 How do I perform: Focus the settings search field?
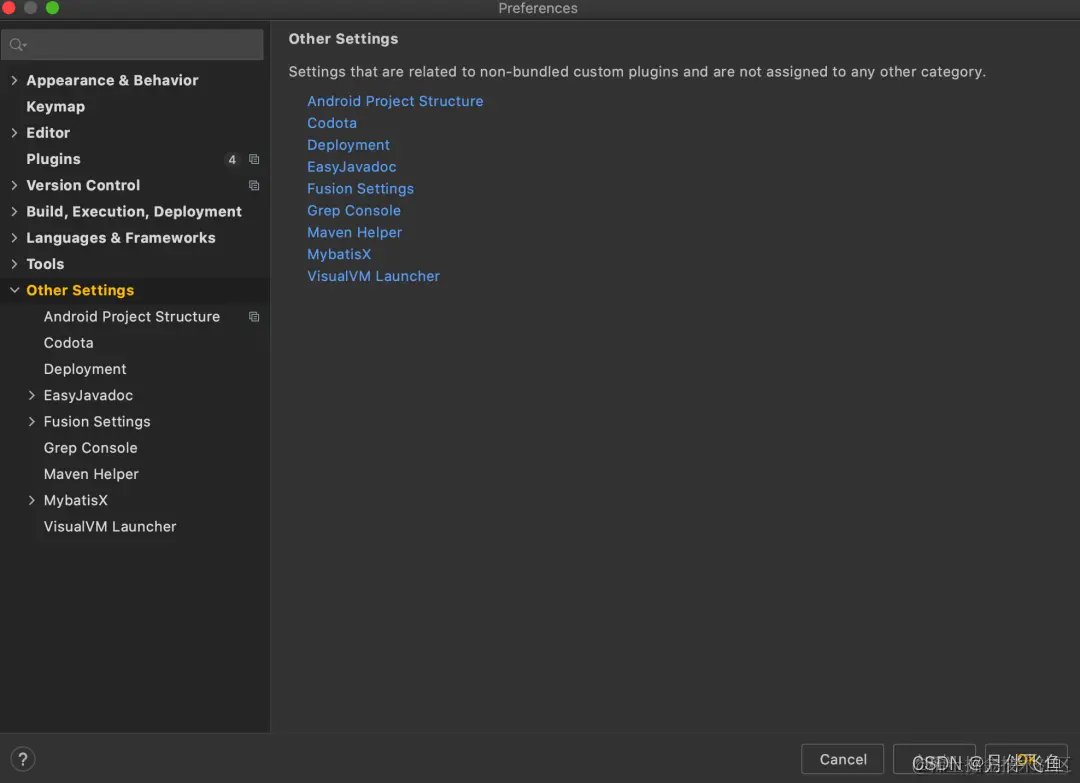tap(132, 45)
